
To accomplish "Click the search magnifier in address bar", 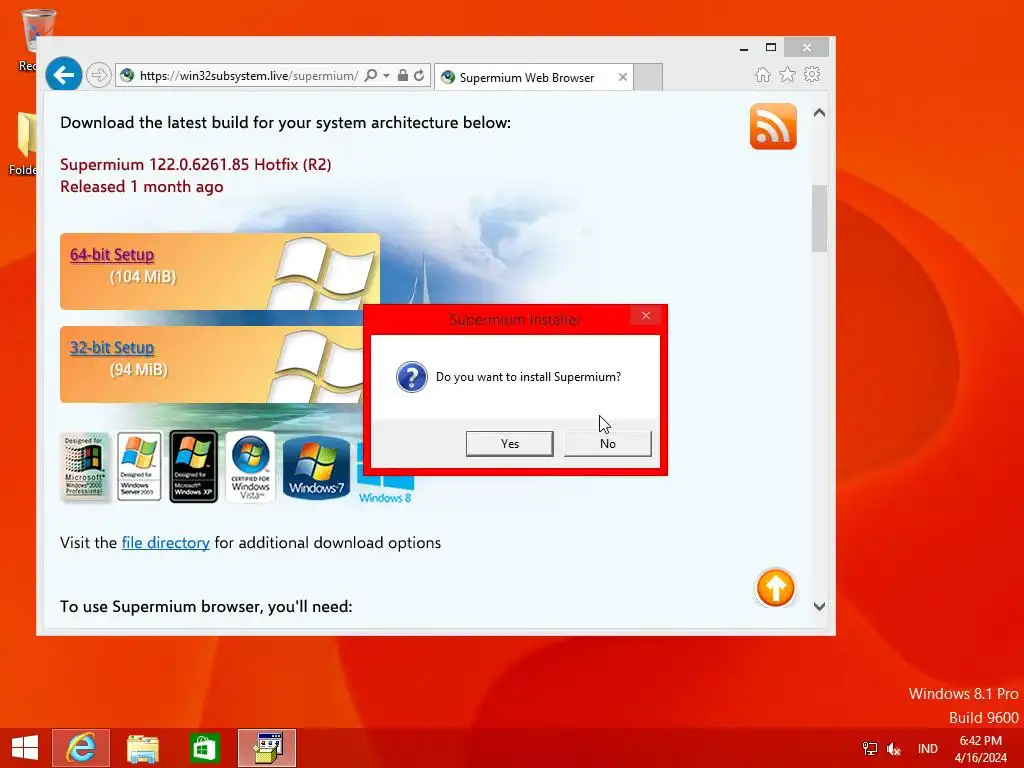I will tap(370, 76).
